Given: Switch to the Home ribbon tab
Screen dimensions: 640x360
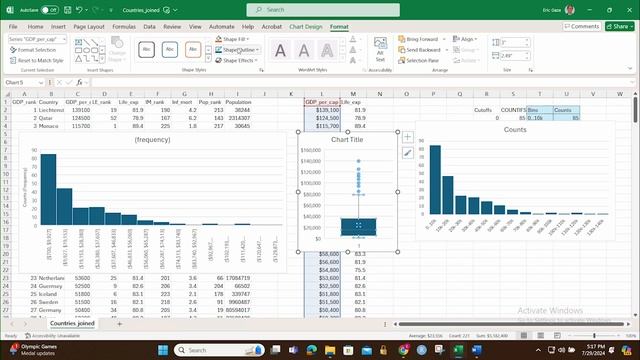Looking at the screenshot, I should [x=36, y=27].
